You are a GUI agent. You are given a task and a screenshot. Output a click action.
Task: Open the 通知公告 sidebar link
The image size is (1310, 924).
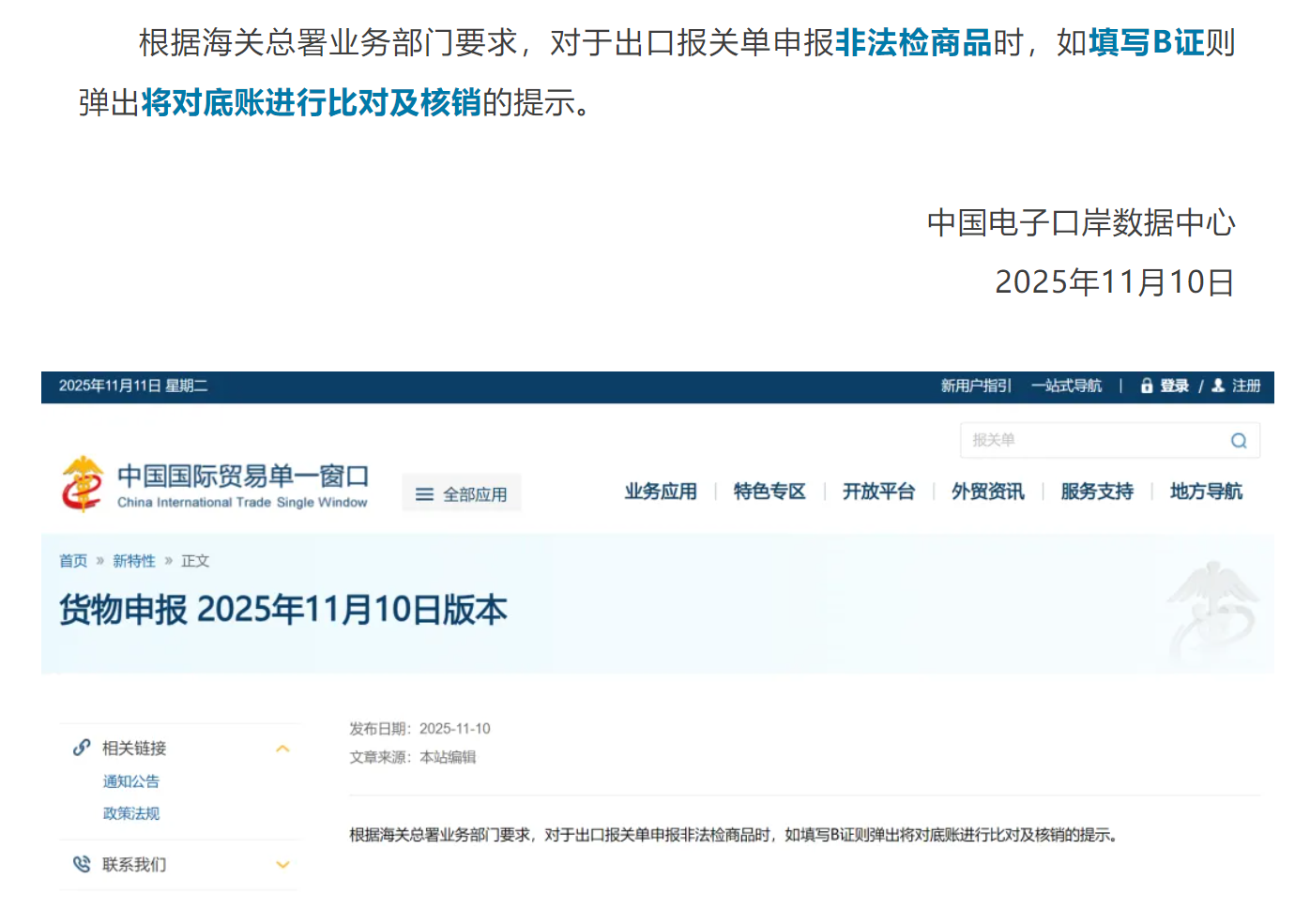click(130, 781)
